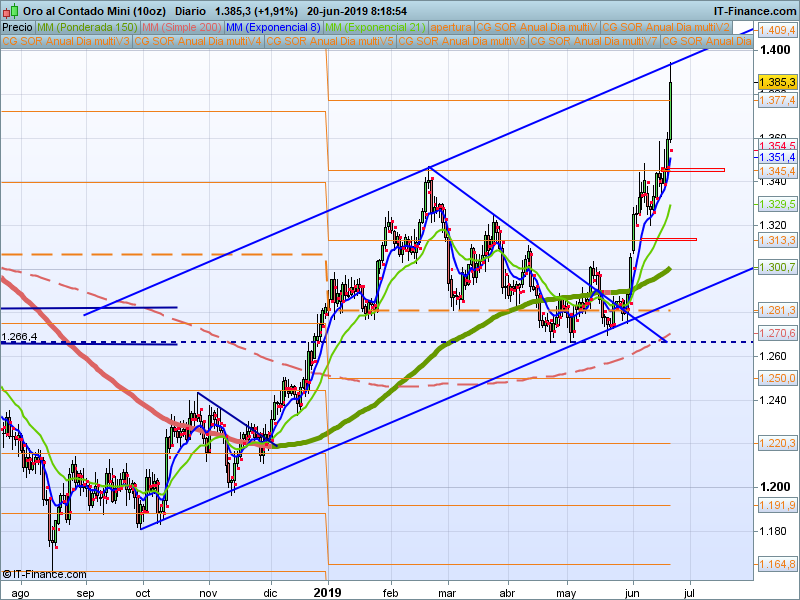Click the 1.300,7 green average label
The image size is (800, 600).
point(777,267)
